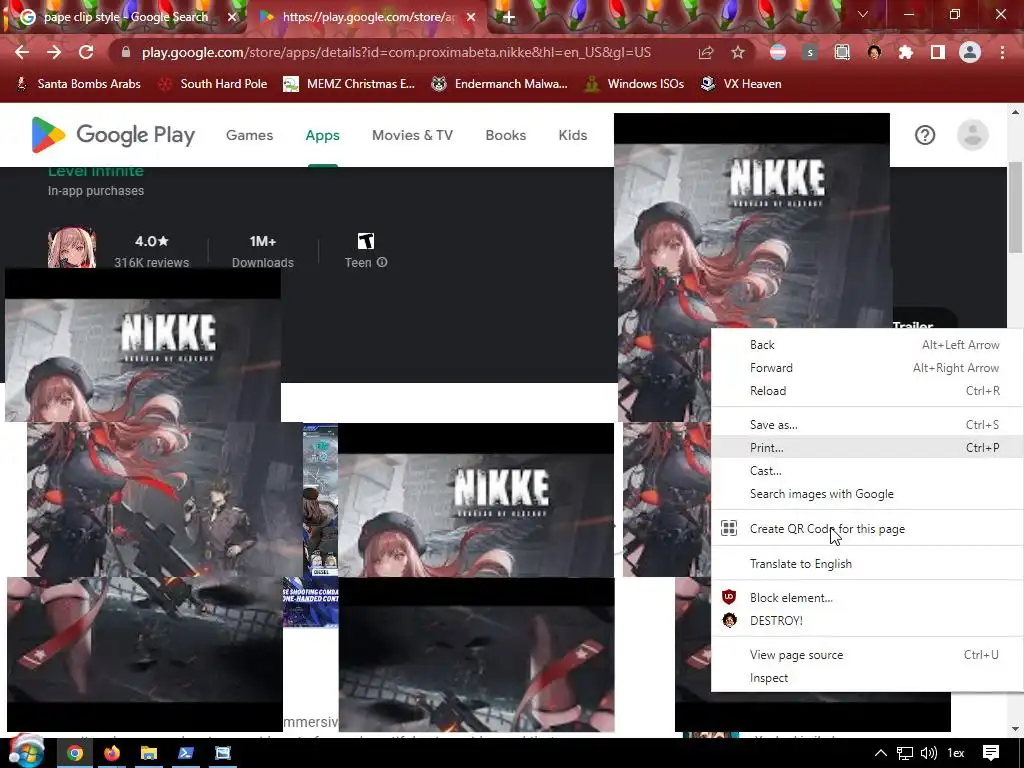Select Back in the context menu
Screen dimensions: 1024x768
[867, 345]
